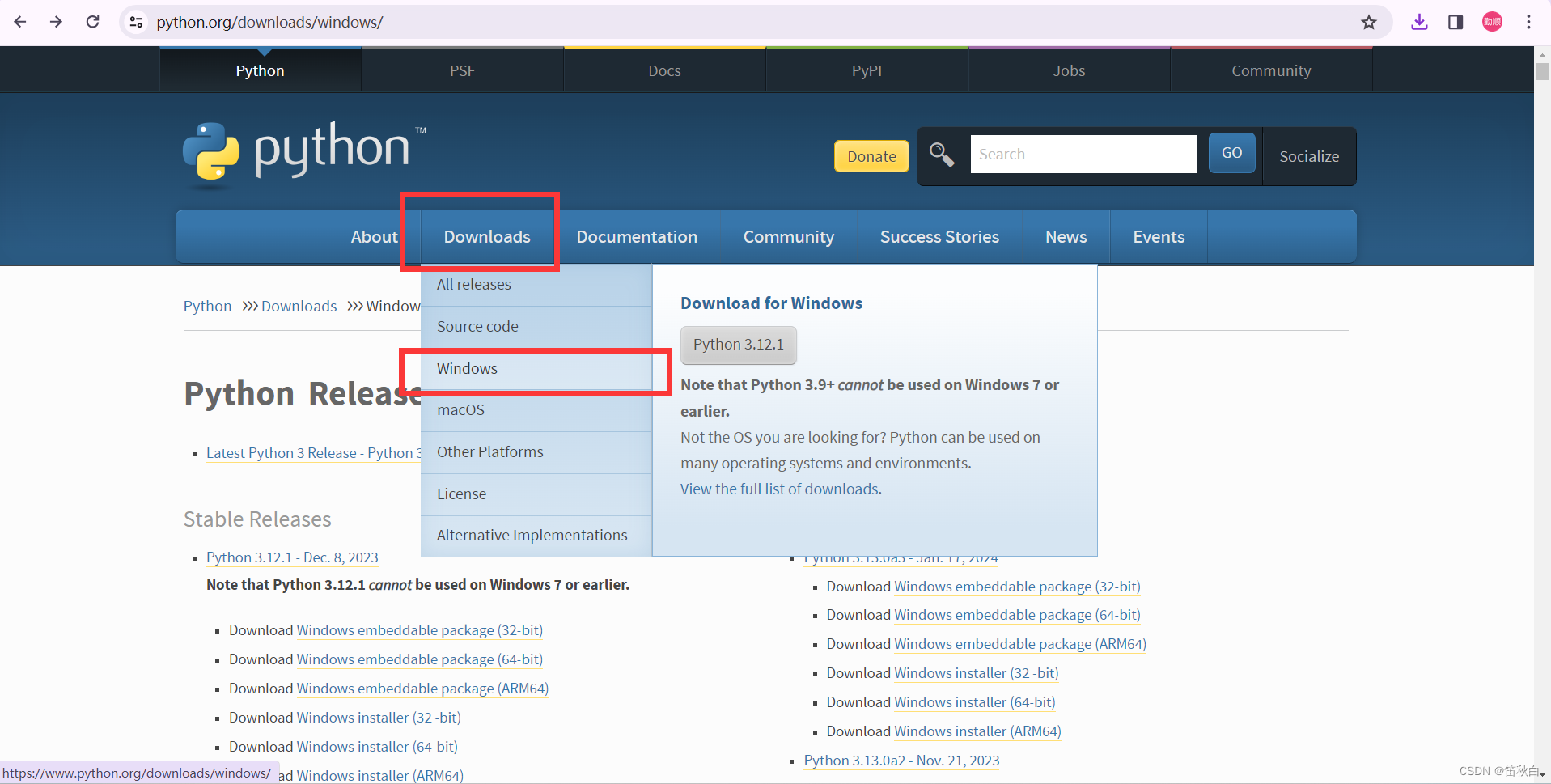This screenshot has height=784, width=1551.
Task: Open Python 3.12.1 - Dec. 8, 2023 link
Action: [292, 557]
